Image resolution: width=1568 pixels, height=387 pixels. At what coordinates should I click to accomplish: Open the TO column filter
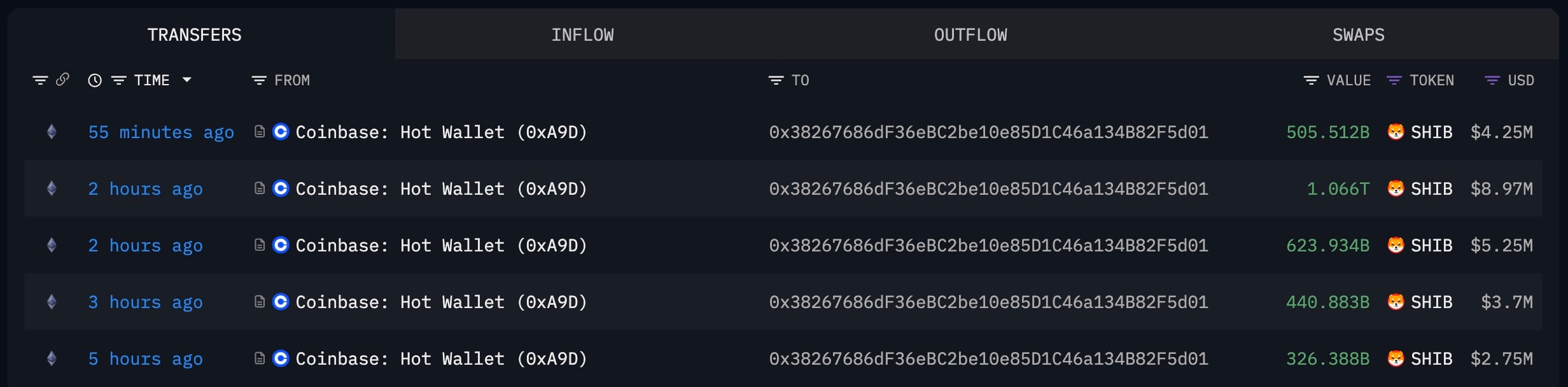click(776, 80)
